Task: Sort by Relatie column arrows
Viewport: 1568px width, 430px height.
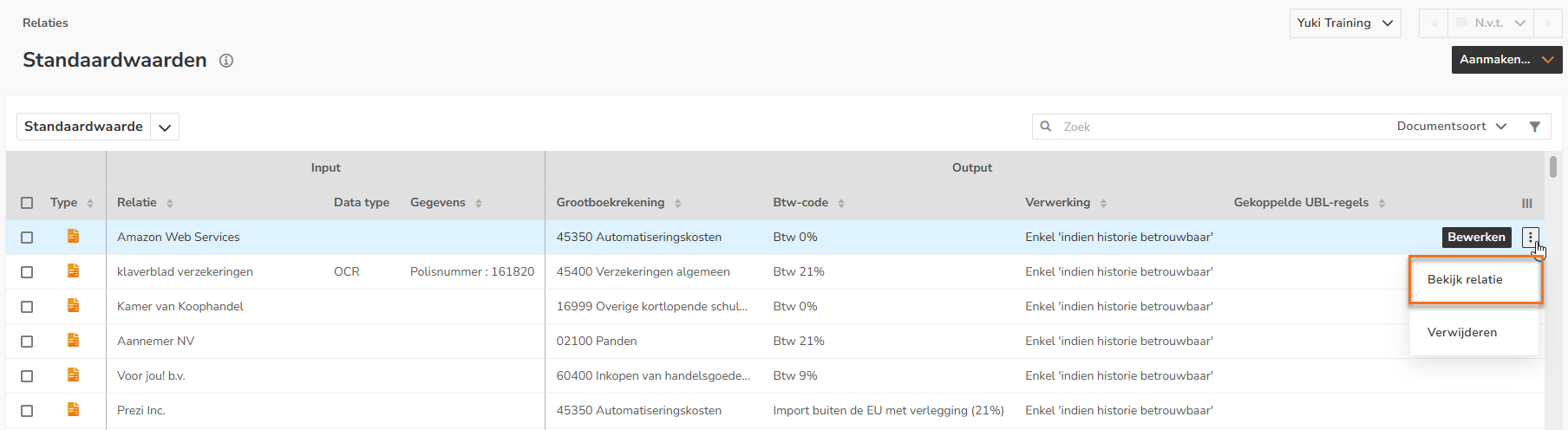Action: click(x=170, y=203)
